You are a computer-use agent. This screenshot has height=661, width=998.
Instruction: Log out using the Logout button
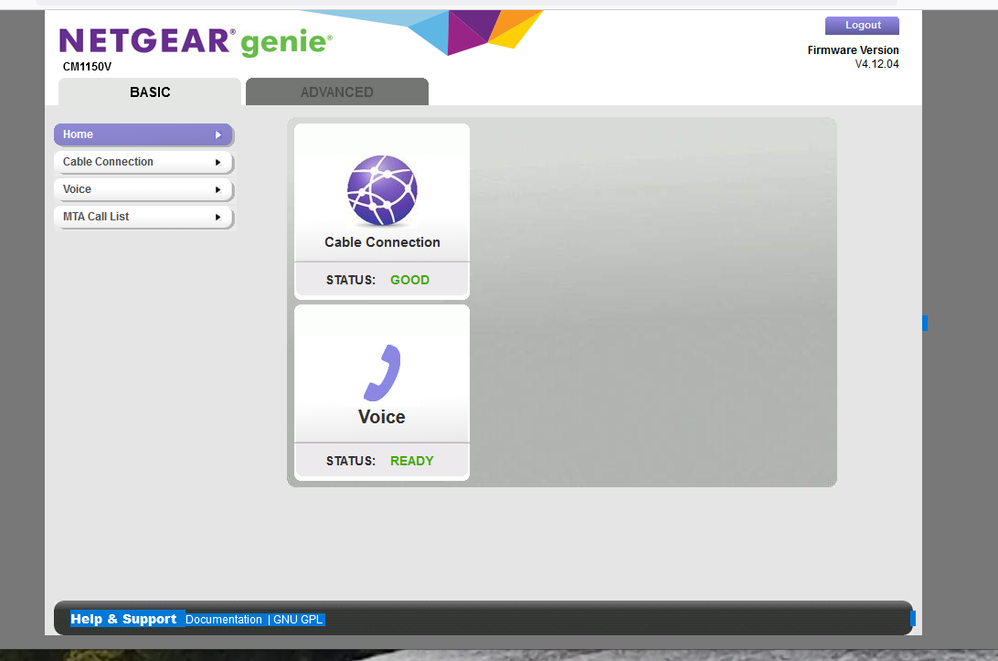point(862,25)
